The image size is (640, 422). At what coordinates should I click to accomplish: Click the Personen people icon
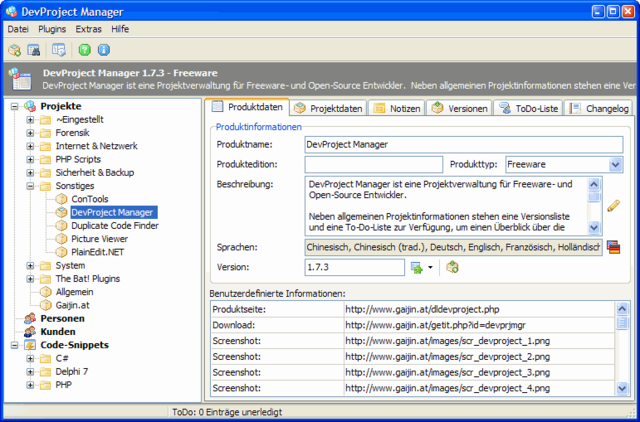30,318
